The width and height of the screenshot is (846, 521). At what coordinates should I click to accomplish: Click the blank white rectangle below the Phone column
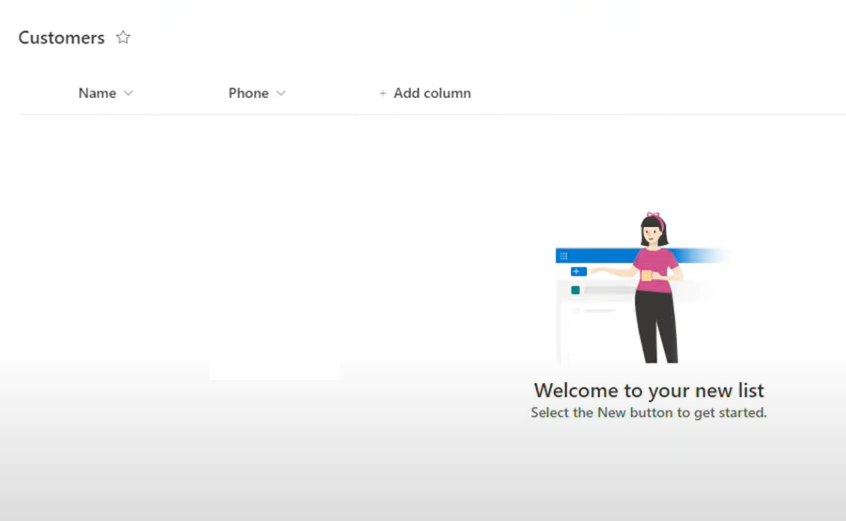(x=275, y=367)
